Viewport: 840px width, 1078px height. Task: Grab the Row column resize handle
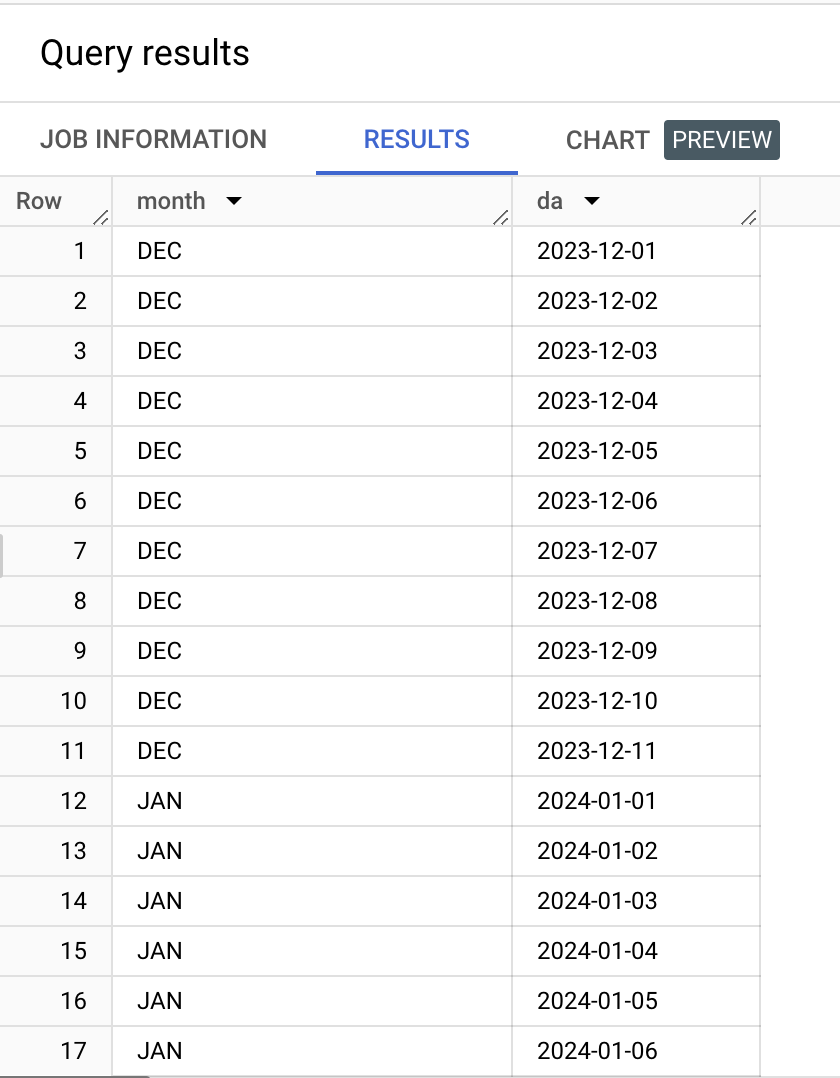coord(100,218)
